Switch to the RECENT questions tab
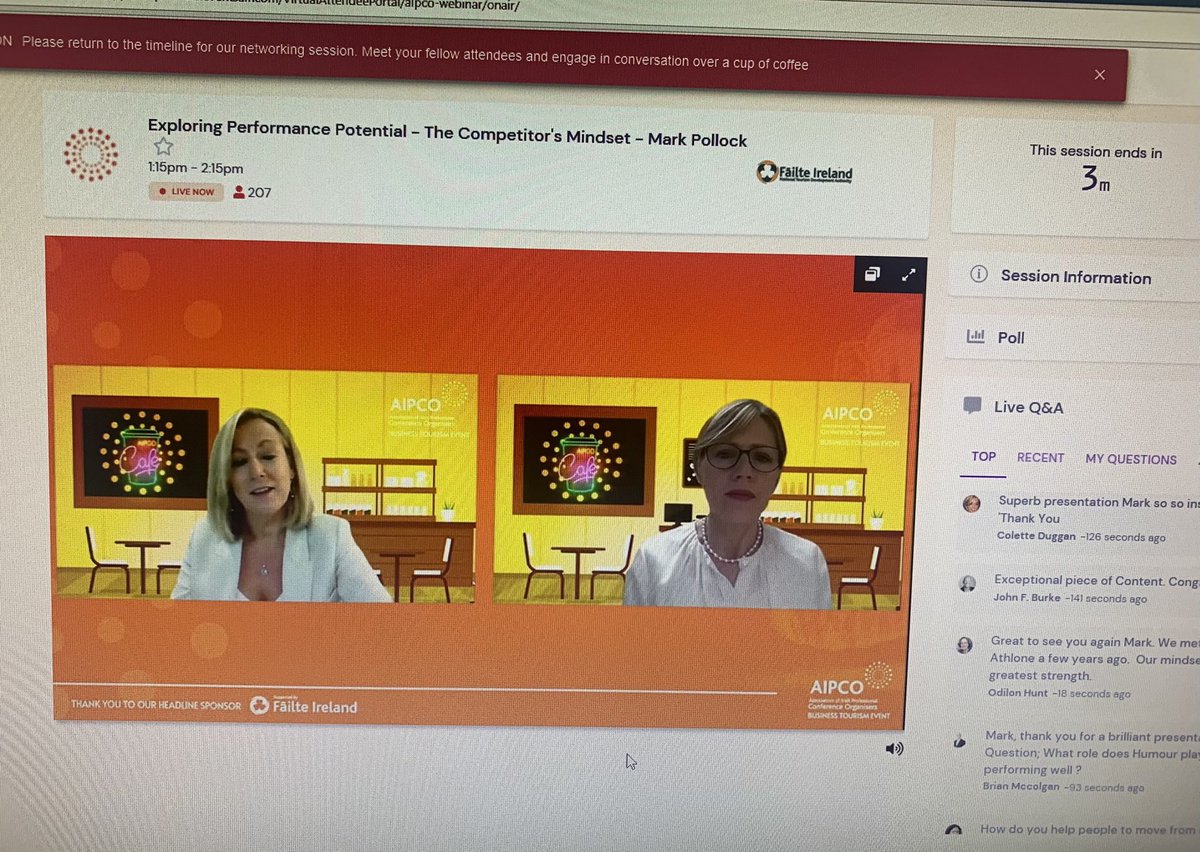The image size is (1200, 852). (1041, 458)
